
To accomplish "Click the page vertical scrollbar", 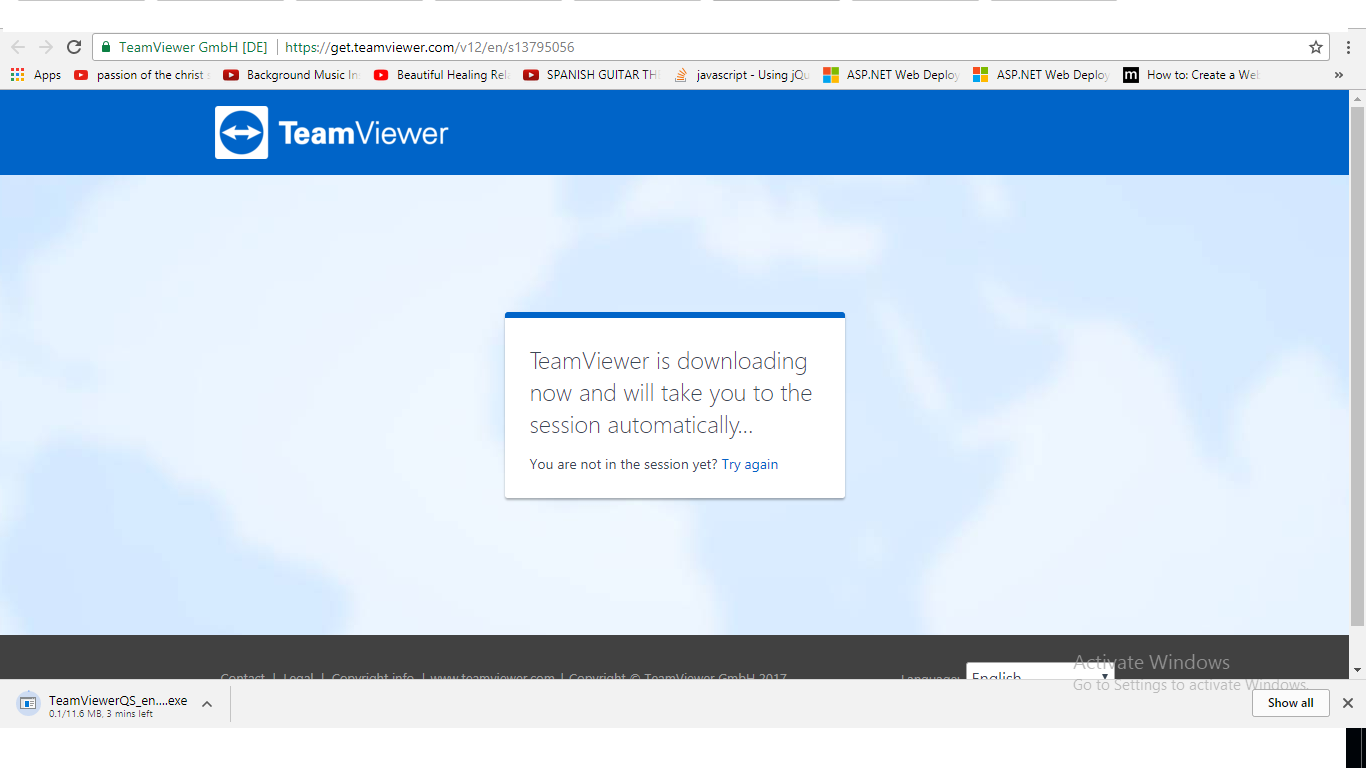I will click(1357, 365).
